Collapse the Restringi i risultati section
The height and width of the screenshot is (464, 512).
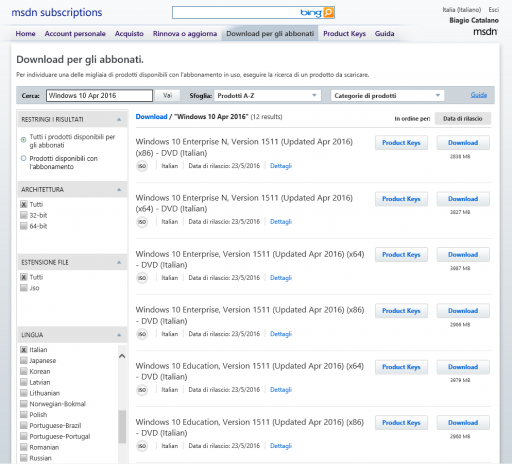click(x=119, y=119)
